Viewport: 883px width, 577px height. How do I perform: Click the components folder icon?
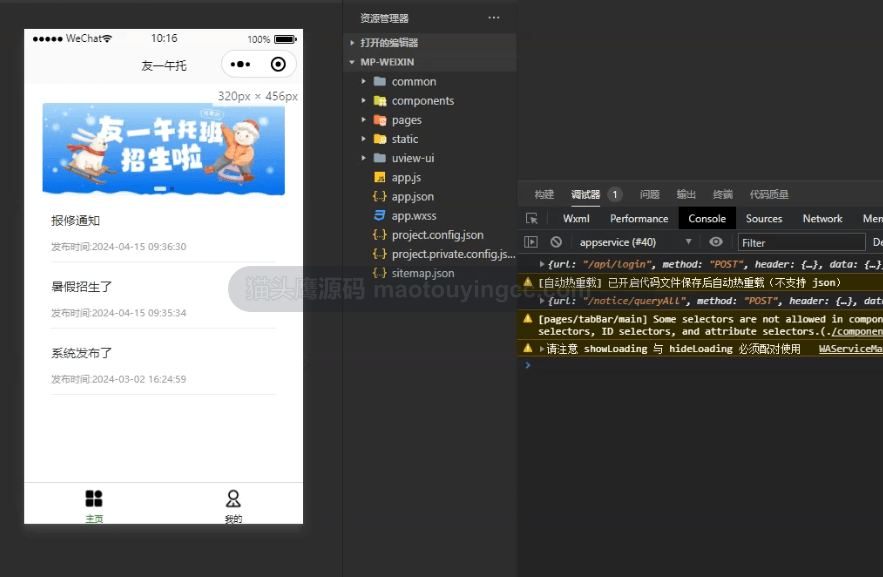[x=380, y=101]
